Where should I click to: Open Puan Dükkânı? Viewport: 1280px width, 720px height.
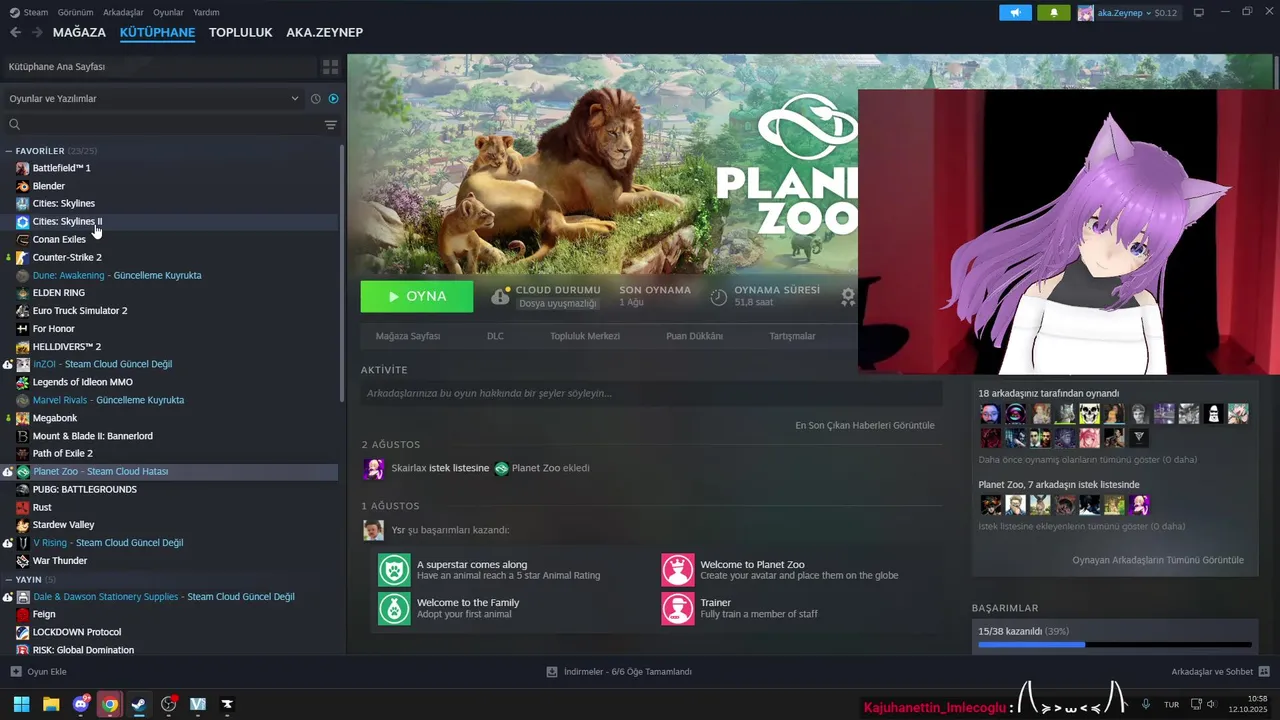point(694,336)
